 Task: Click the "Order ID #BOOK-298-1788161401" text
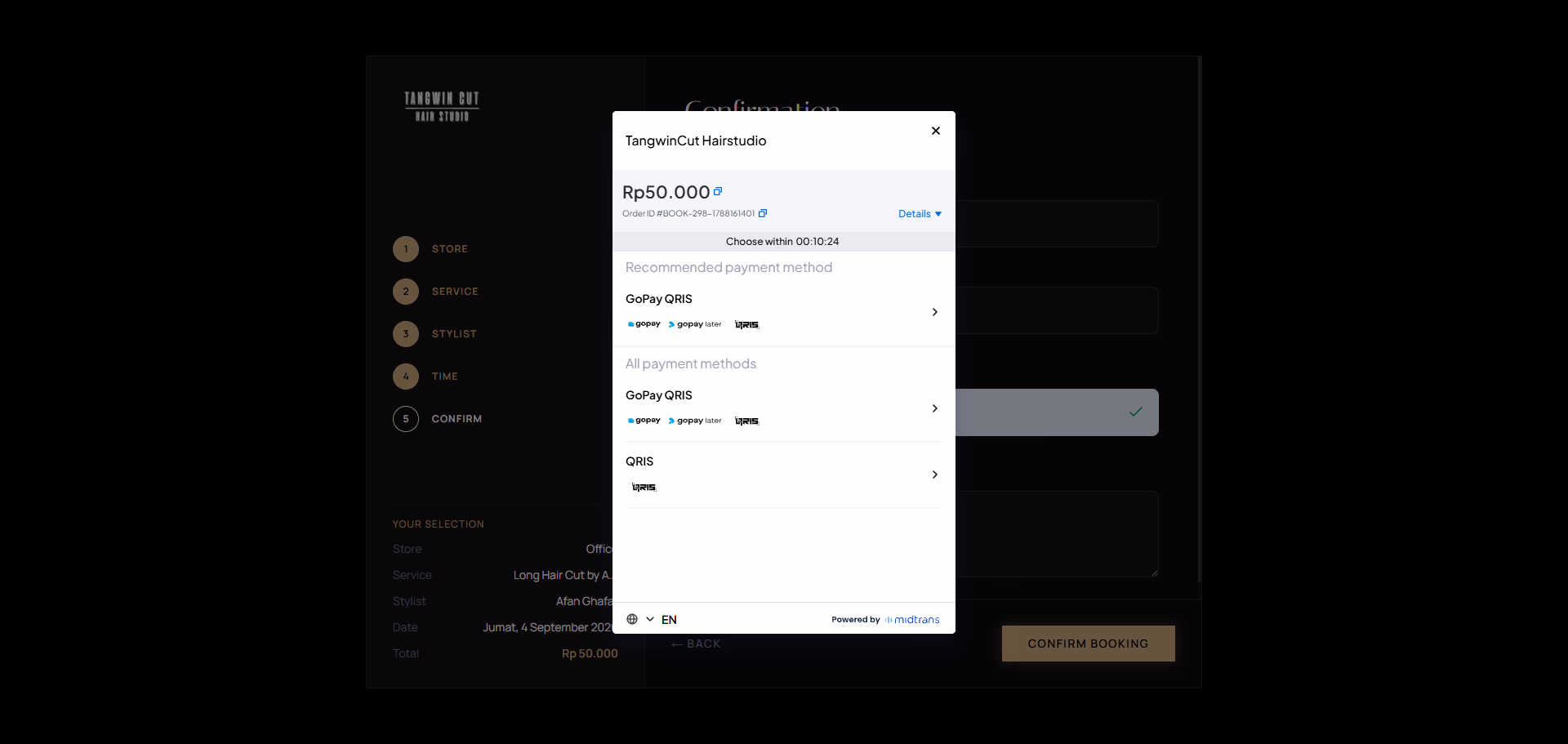(x=688, y=214)
